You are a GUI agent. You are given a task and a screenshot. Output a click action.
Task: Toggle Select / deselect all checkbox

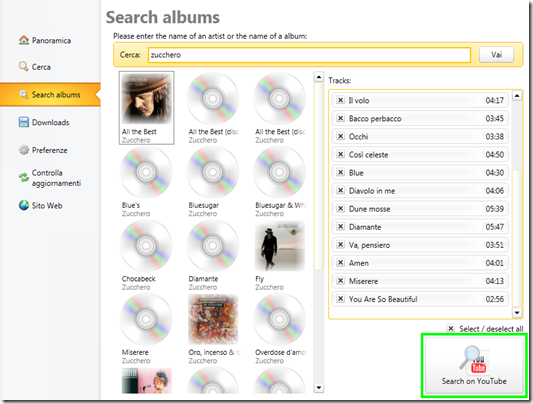pyautogui.click(x=451, y=329)
